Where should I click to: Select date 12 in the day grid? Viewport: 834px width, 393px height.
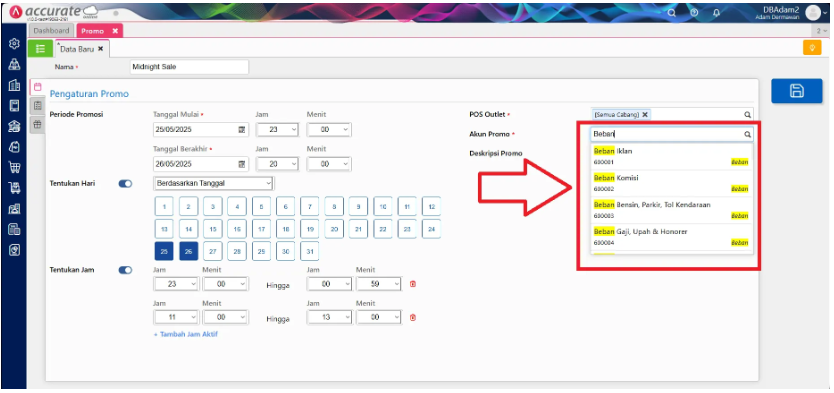(431, 206)
